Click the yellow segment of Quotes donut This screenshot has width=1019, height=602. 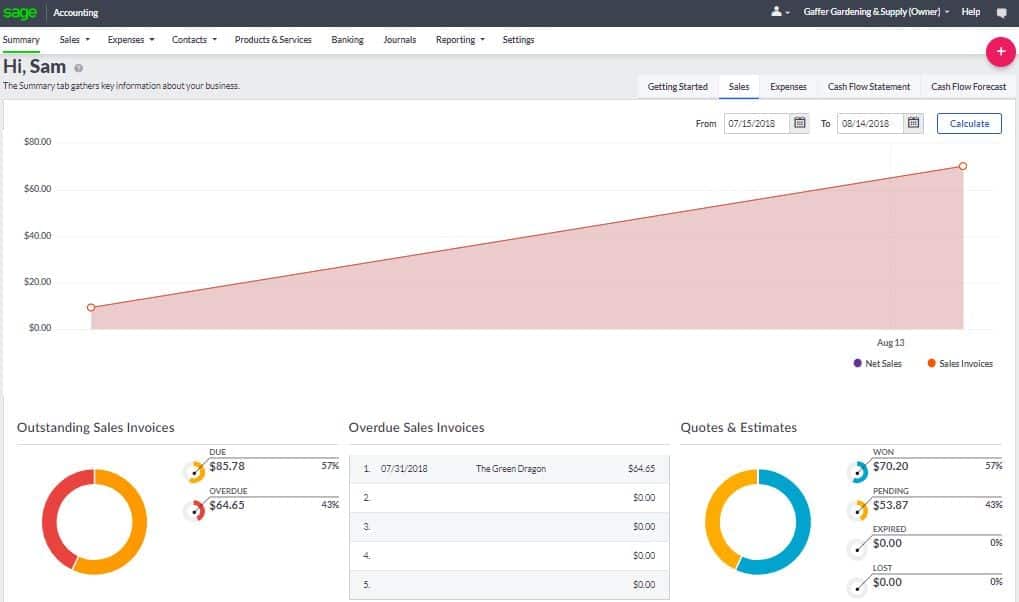tap(714, 516)
